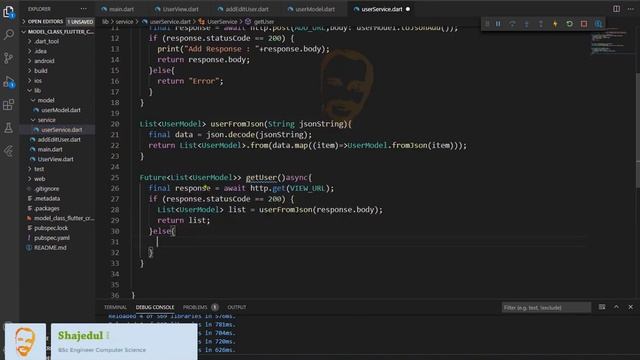Open pubspec.yaml in the explorer tree
Image resolution: width=640 pixels, height=360 pixels.
tap(52, 238)
